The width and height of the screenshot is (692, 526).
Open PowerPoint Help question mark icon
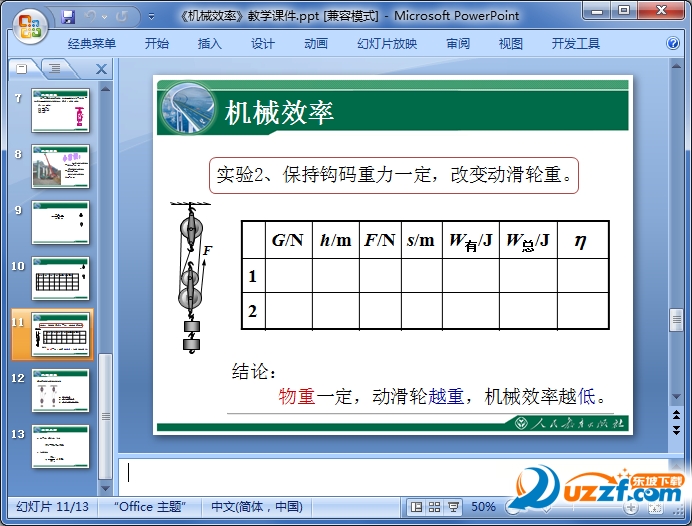pos(673,43)
